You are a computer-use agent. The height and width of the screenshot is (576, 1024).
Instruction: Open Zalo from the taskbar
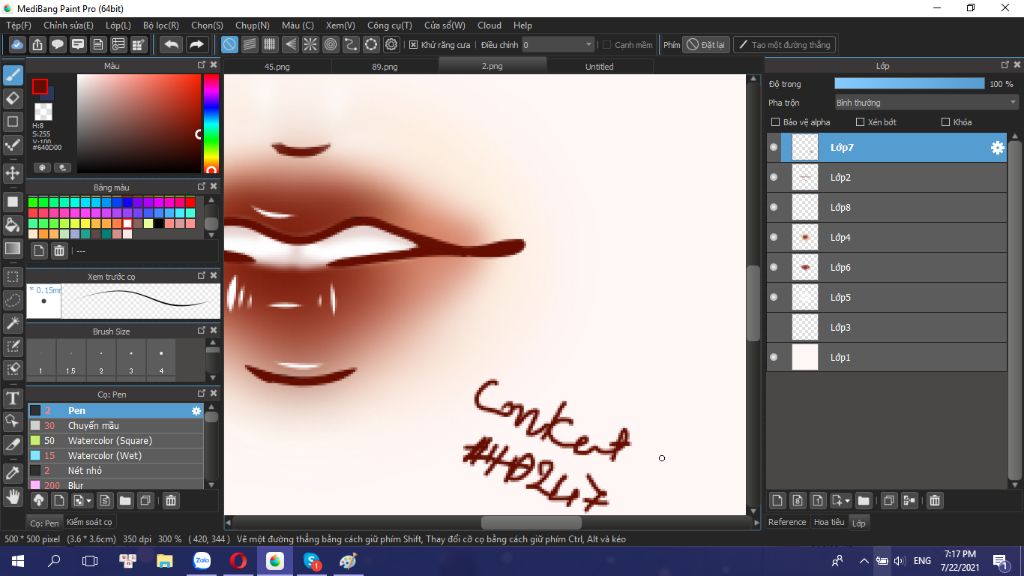tap(202, 561)
